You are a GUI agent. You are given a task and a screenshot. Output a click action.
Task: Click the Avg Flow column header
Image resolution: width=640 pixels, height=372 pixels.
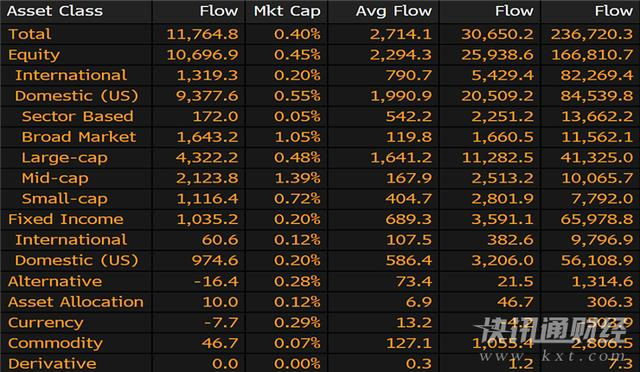[x=393, y=11]
